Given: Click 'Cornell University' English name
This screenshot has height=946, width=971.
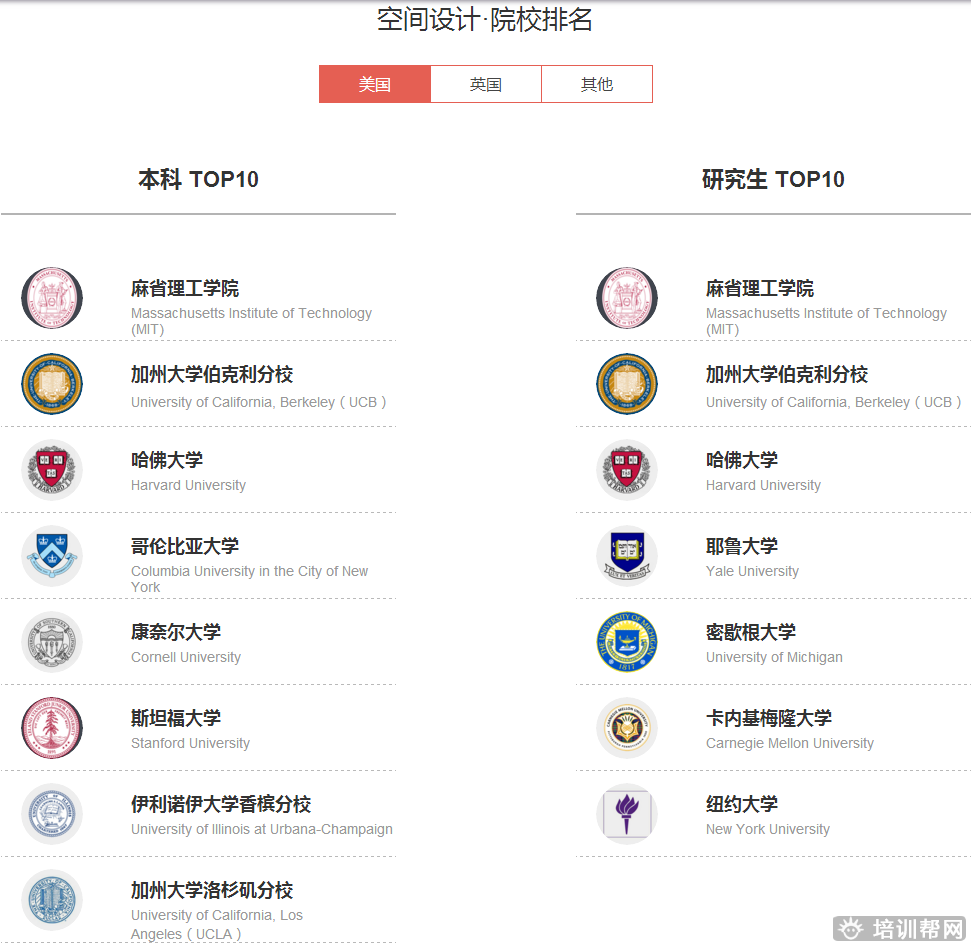Looking at the screenshot, I should (x=186, y=657).
